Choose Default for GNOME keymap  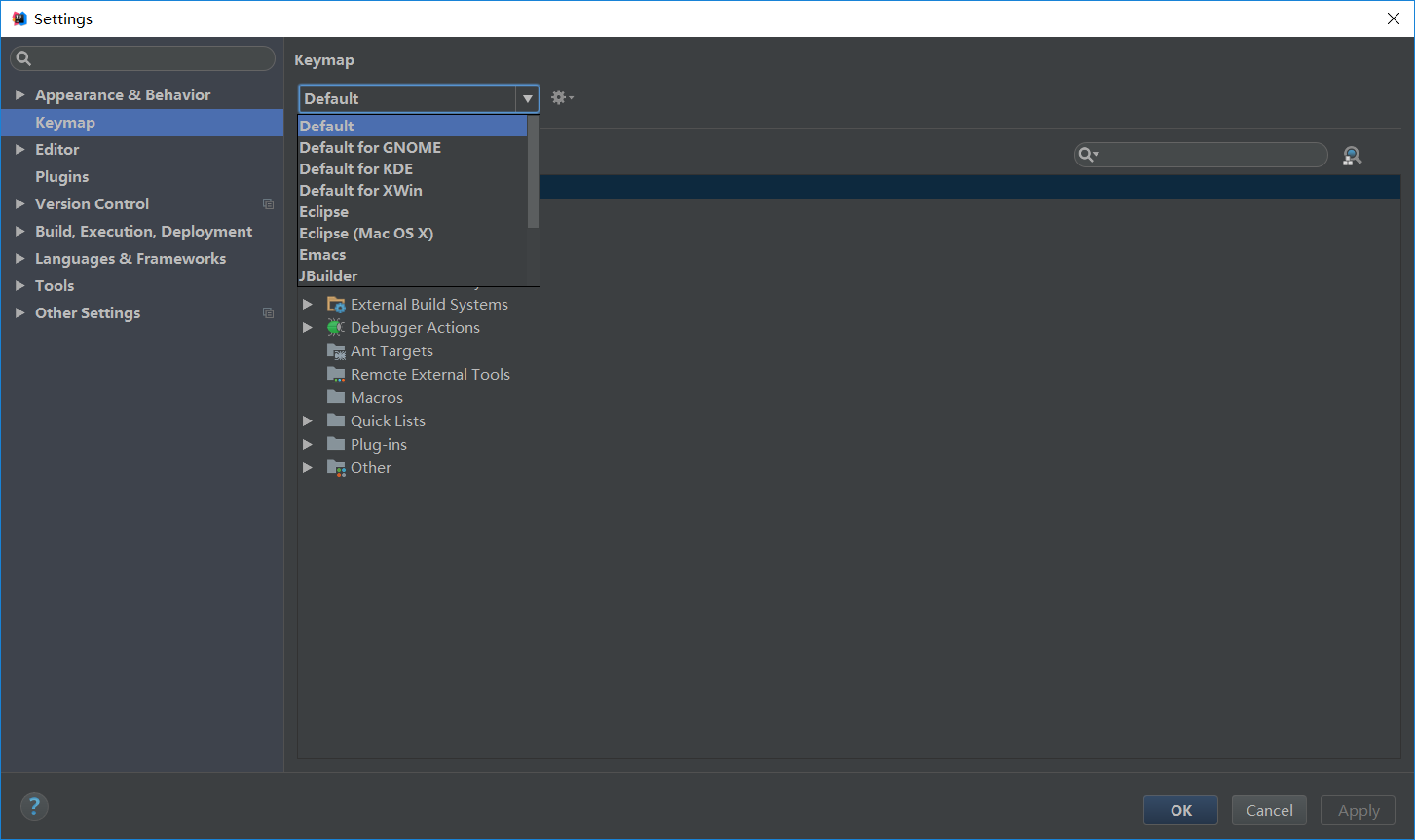(x=413, y=147)
